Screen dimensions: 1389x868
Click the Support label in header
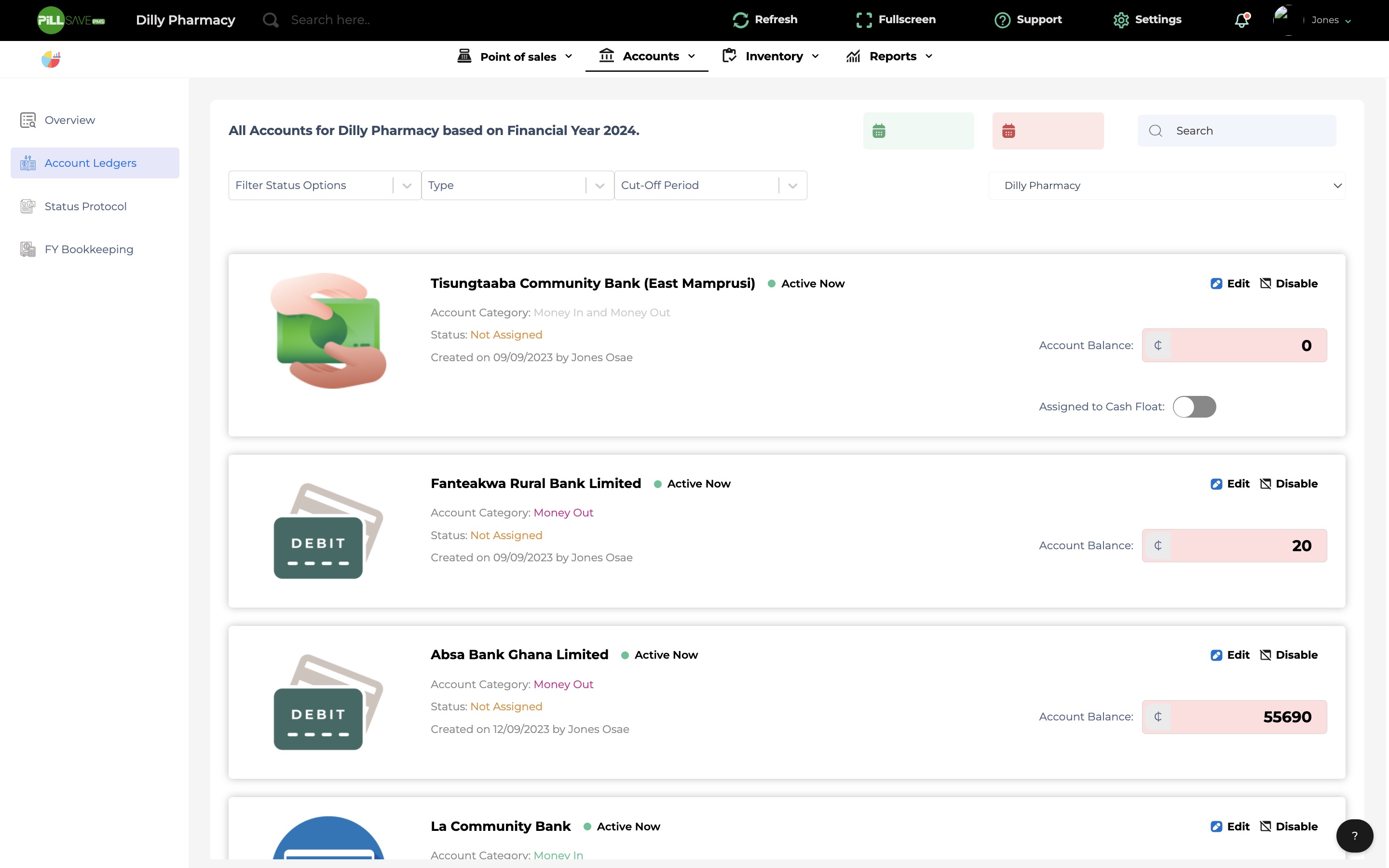1039,19
